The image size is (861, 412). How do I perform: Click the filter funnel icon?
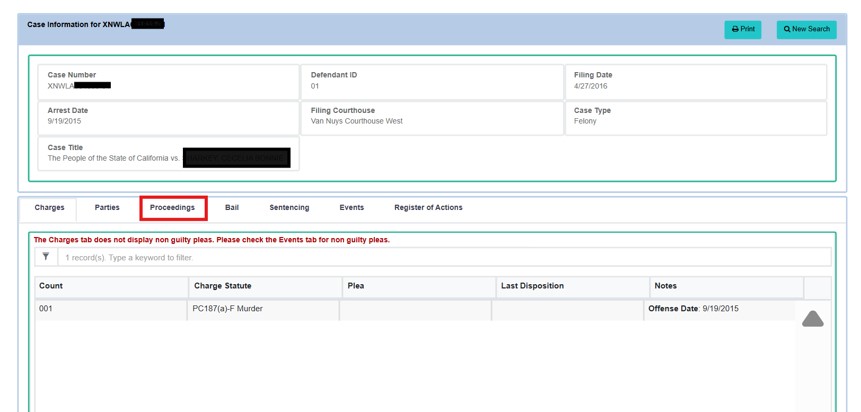point(46,257)
